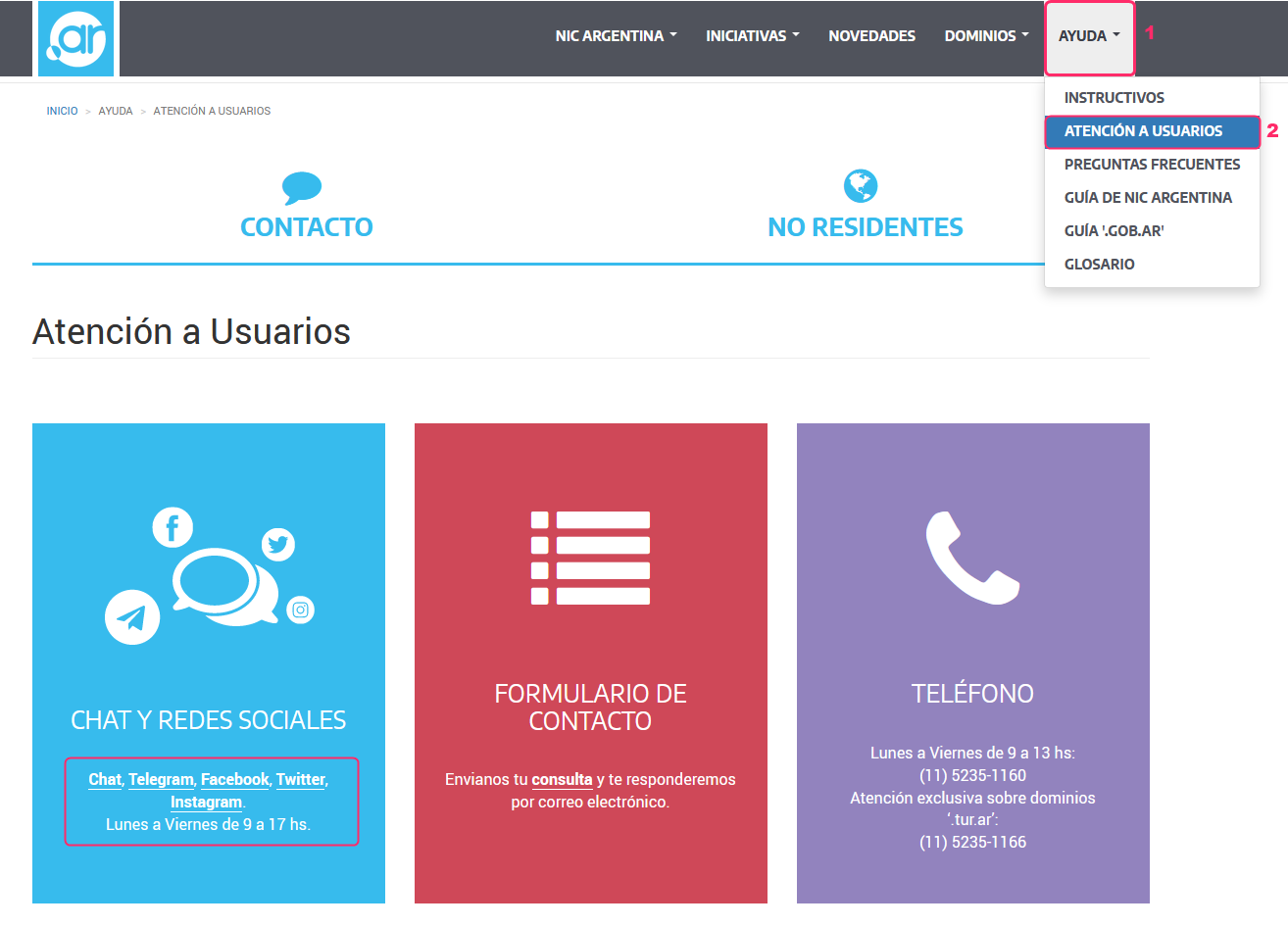Click the speech bubble icon above Contacto
The image size is (1288, 927).
click(x=302, y=186)
